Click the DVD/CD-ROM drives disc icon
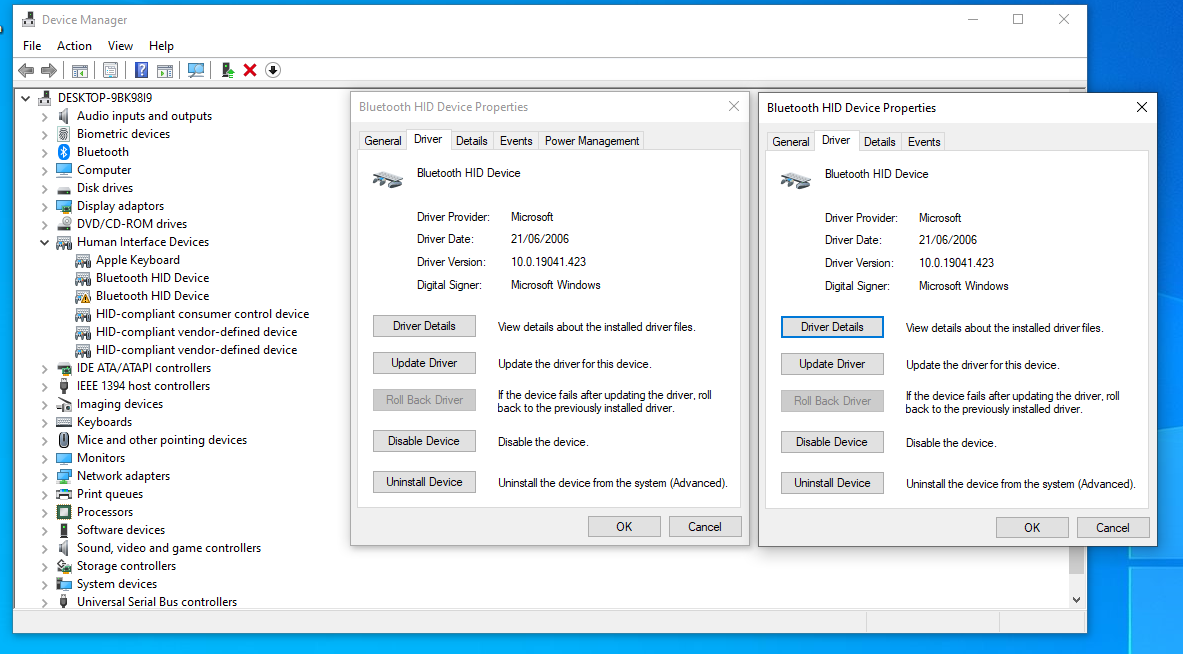Viewport: 1183px width, 654px height. (64, 224)
